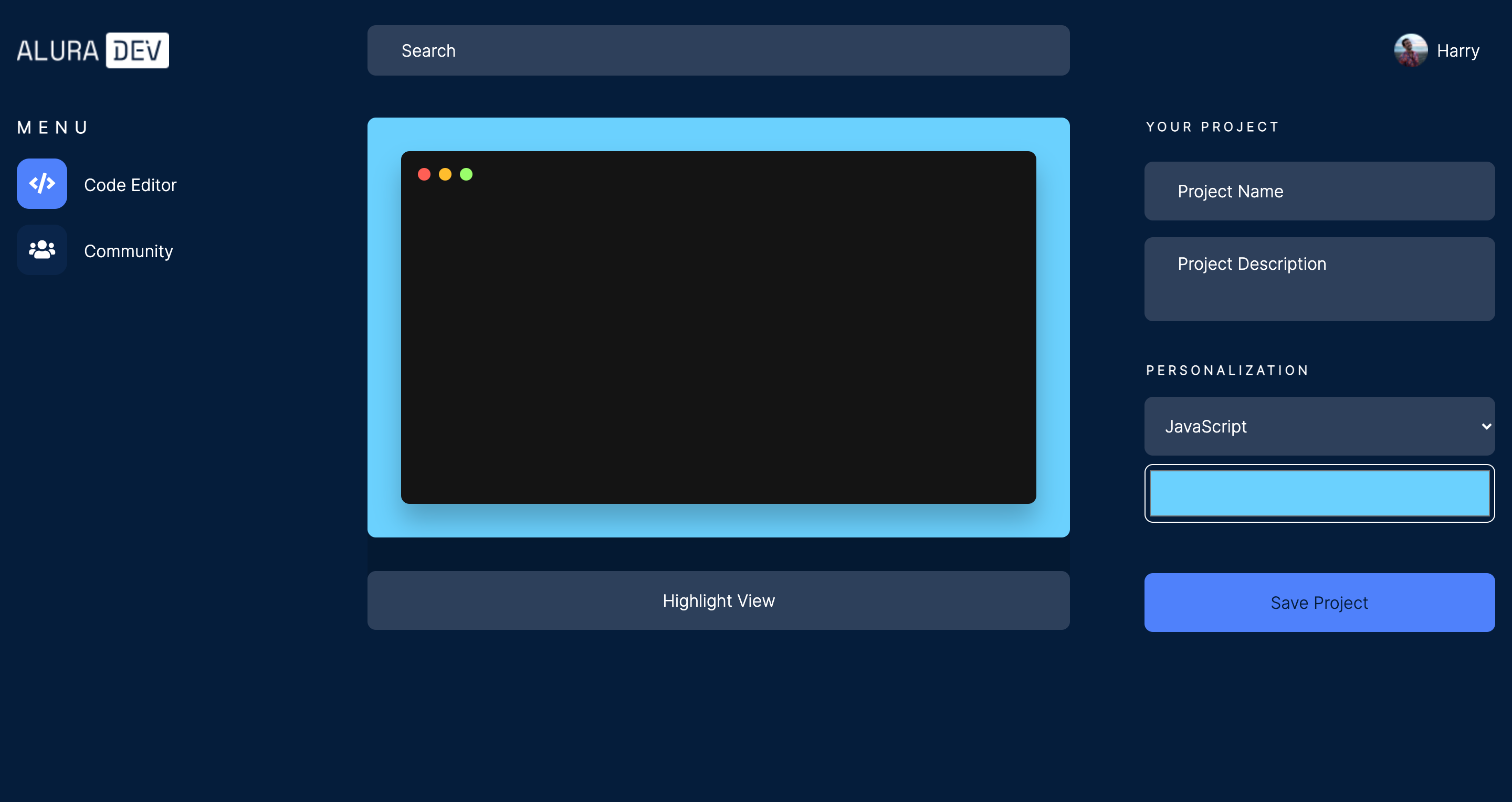Click Harry's profile avatar

click(x=1411, y=50)
